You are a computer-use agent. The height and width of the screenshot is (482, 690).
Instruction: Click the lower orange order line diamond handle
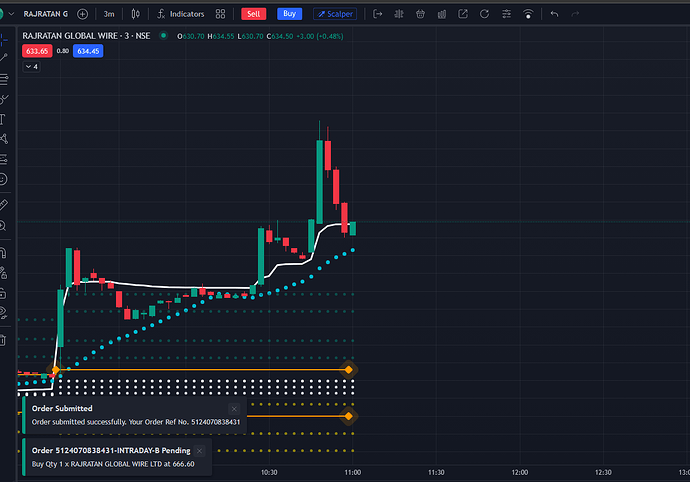[349, 416]
